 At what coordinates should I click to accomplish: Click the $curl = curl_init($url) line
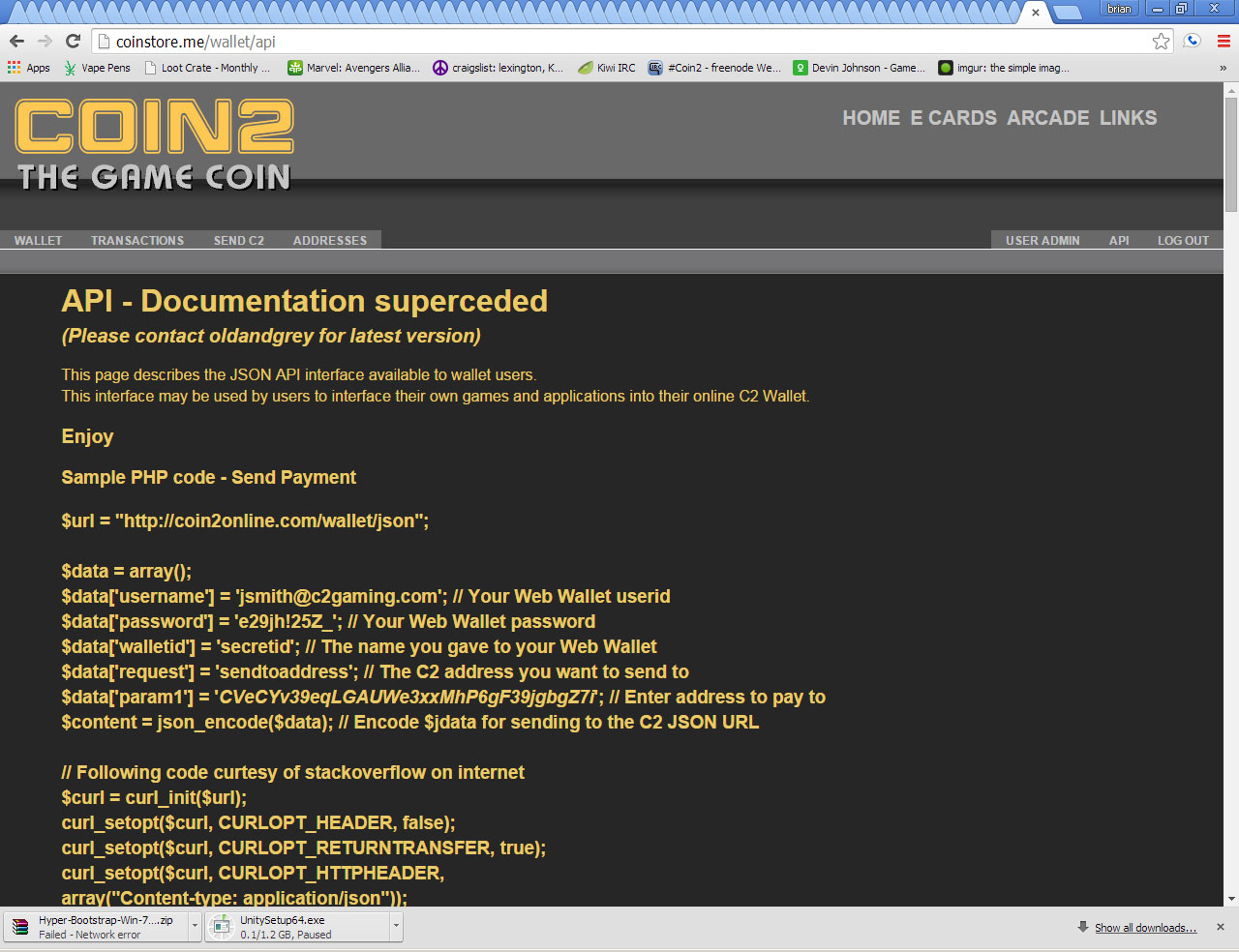tap(154, 797)
